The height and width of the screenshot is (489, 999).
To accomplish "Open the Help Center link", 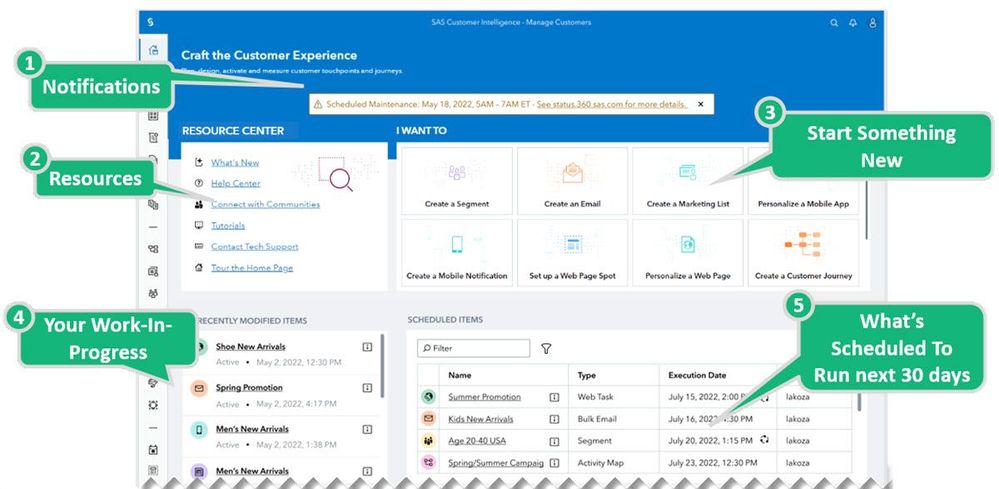I will coord(235,183).
